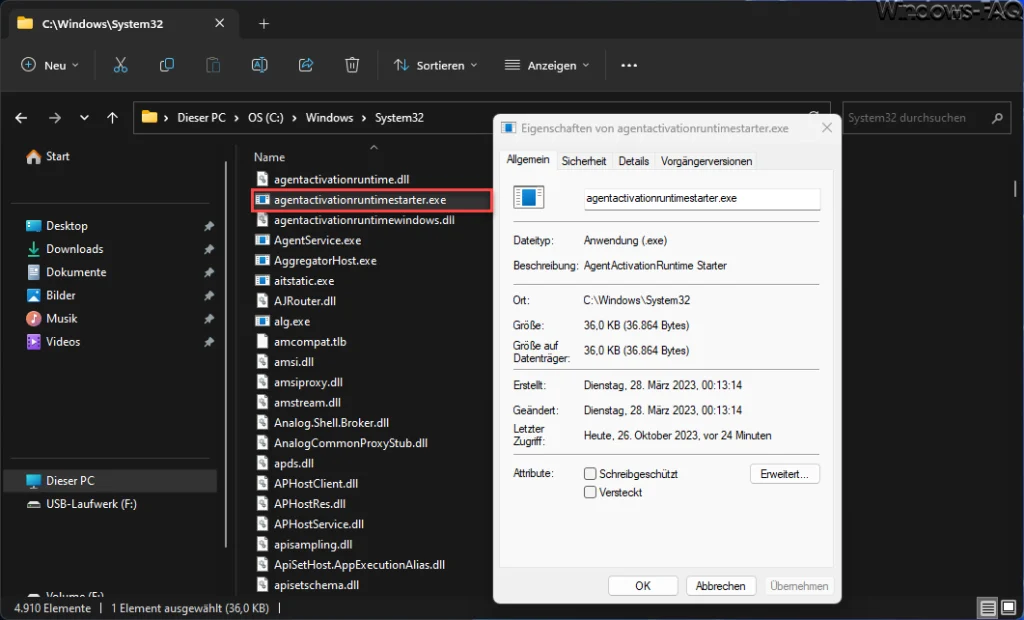This screenshot has width=1024, height=620.
Task: Select AgentService.exe file icon
Action: click(262, 240)
